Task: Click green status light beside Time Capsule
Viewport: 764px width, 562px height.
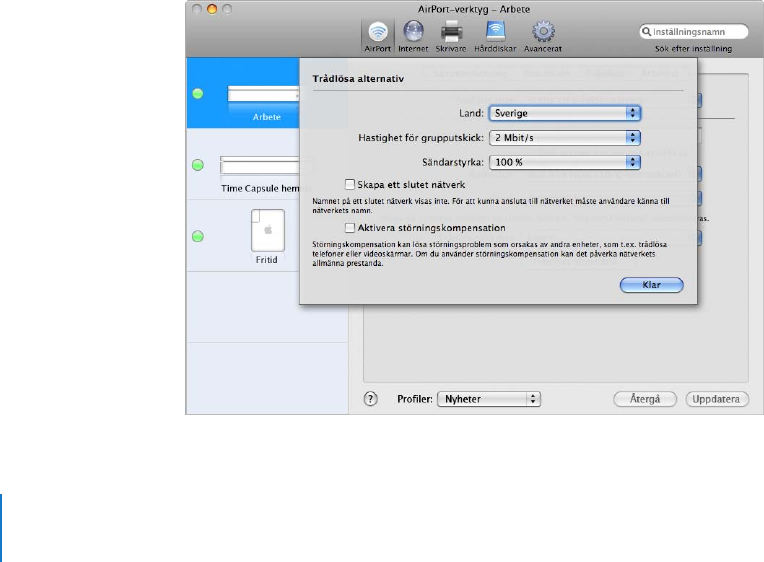Action: point(198,165)
